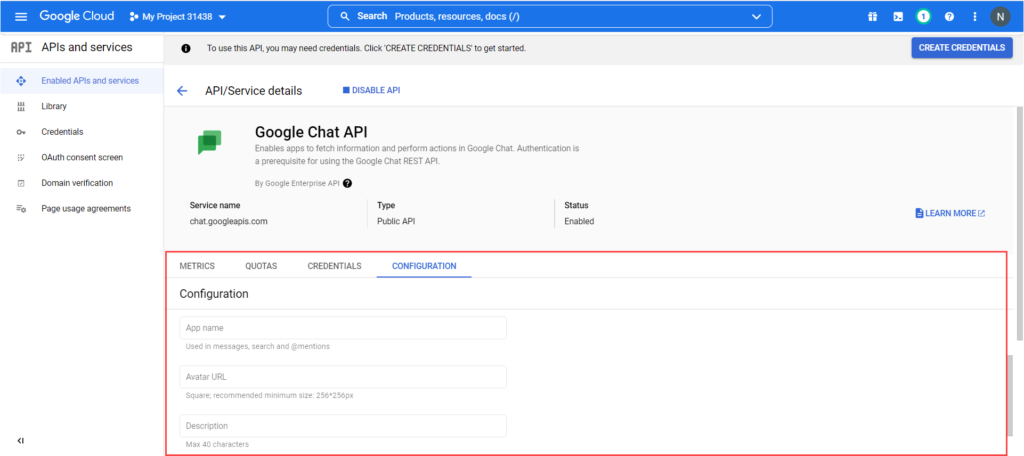Viewport: 1024px width, 456px height.
Task: Go back using the arrow icon
Action: tap(182, 91)
